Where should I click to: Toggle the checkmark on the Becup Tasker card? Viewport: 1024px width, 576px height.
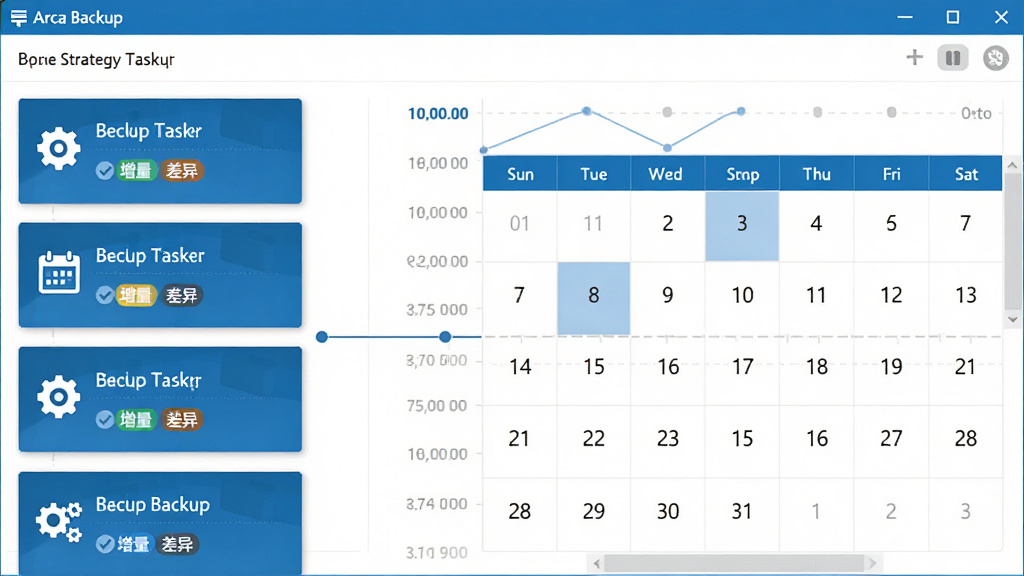point(104,295)
